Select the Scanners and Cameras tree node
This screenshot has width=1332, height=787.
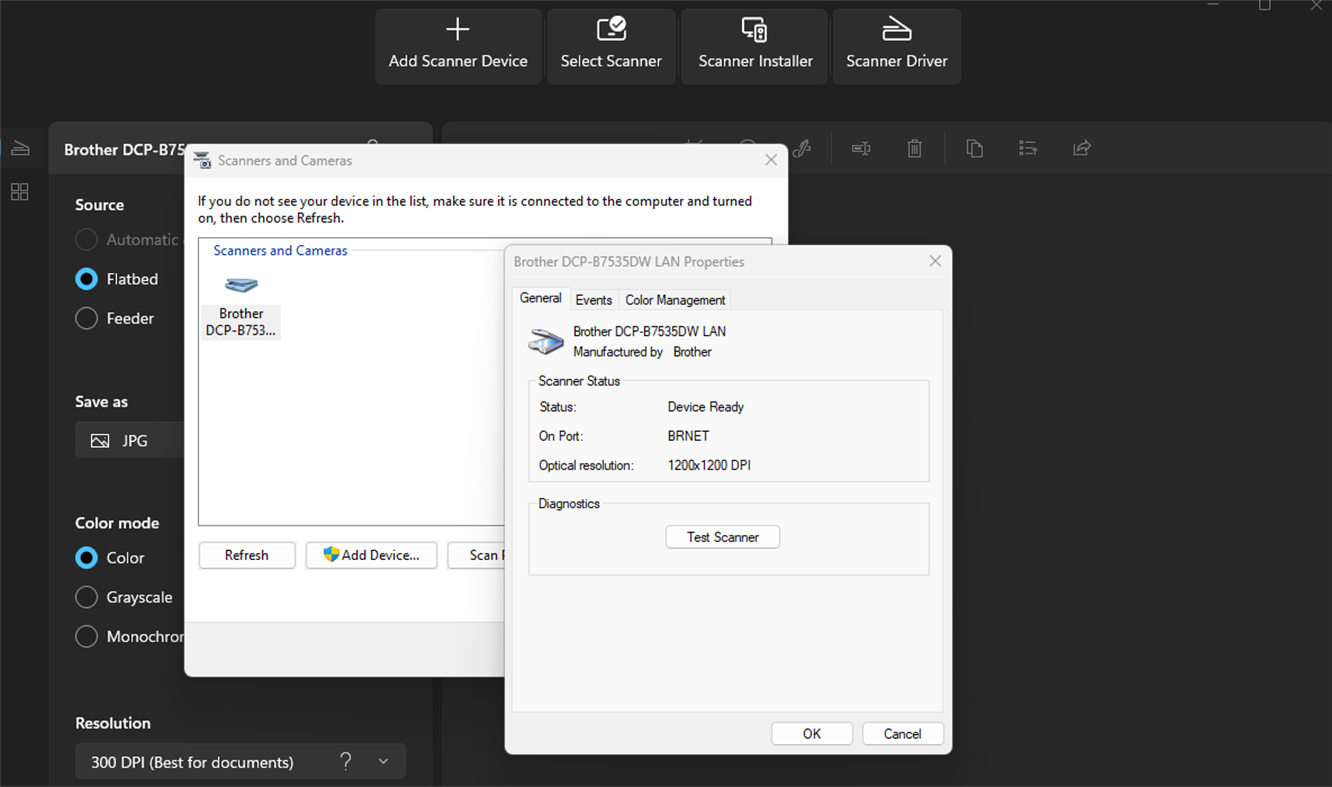click(x=279, y=250)
